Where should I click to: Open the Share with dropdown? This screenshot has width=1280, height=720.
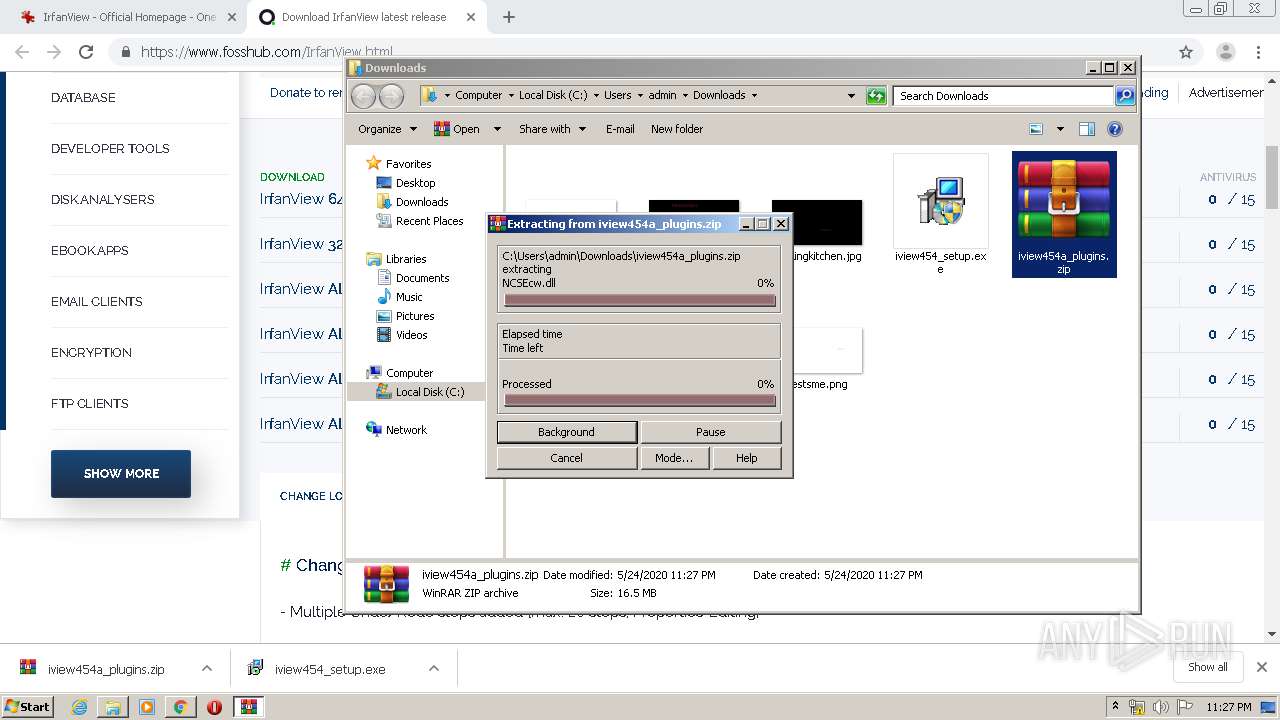552,129
